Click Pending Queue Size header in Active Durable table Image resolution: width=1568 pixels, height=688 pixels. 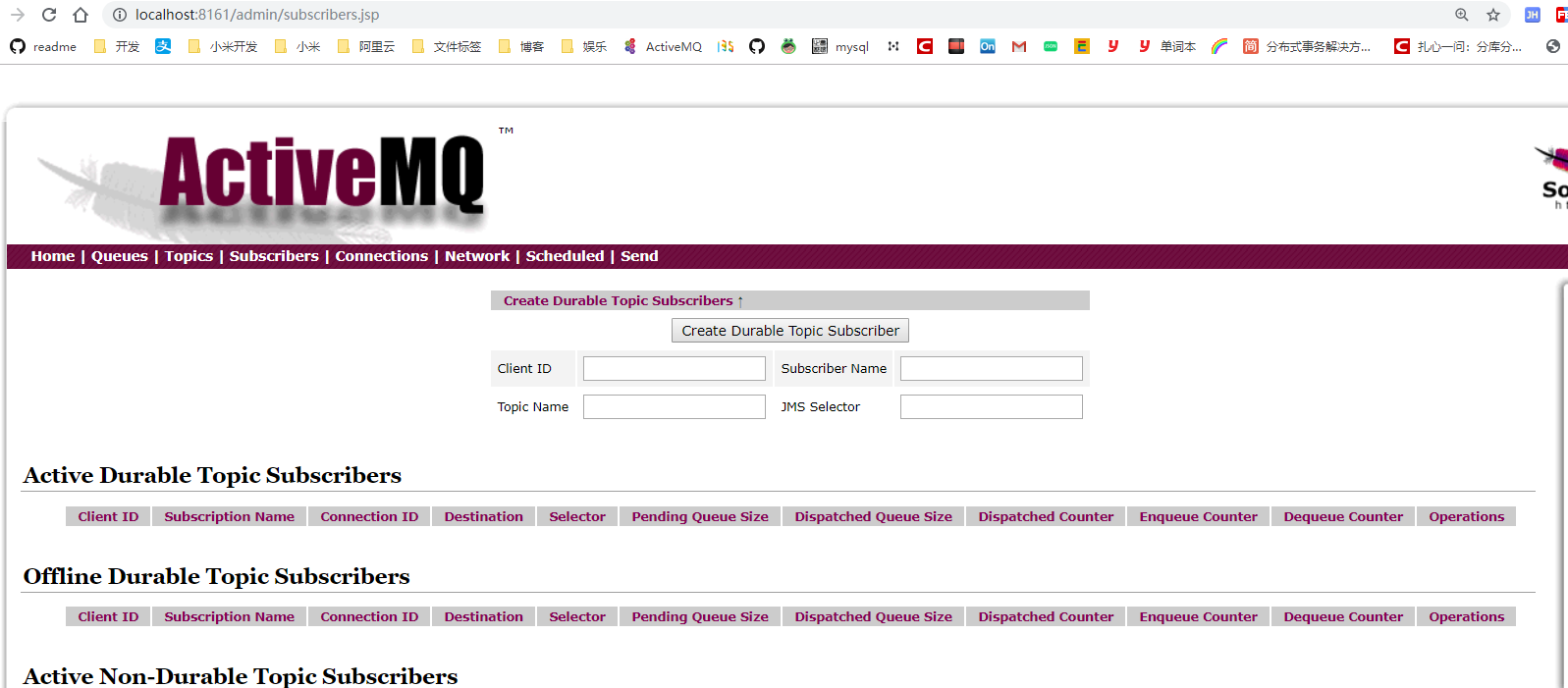[x=700, y=517]
